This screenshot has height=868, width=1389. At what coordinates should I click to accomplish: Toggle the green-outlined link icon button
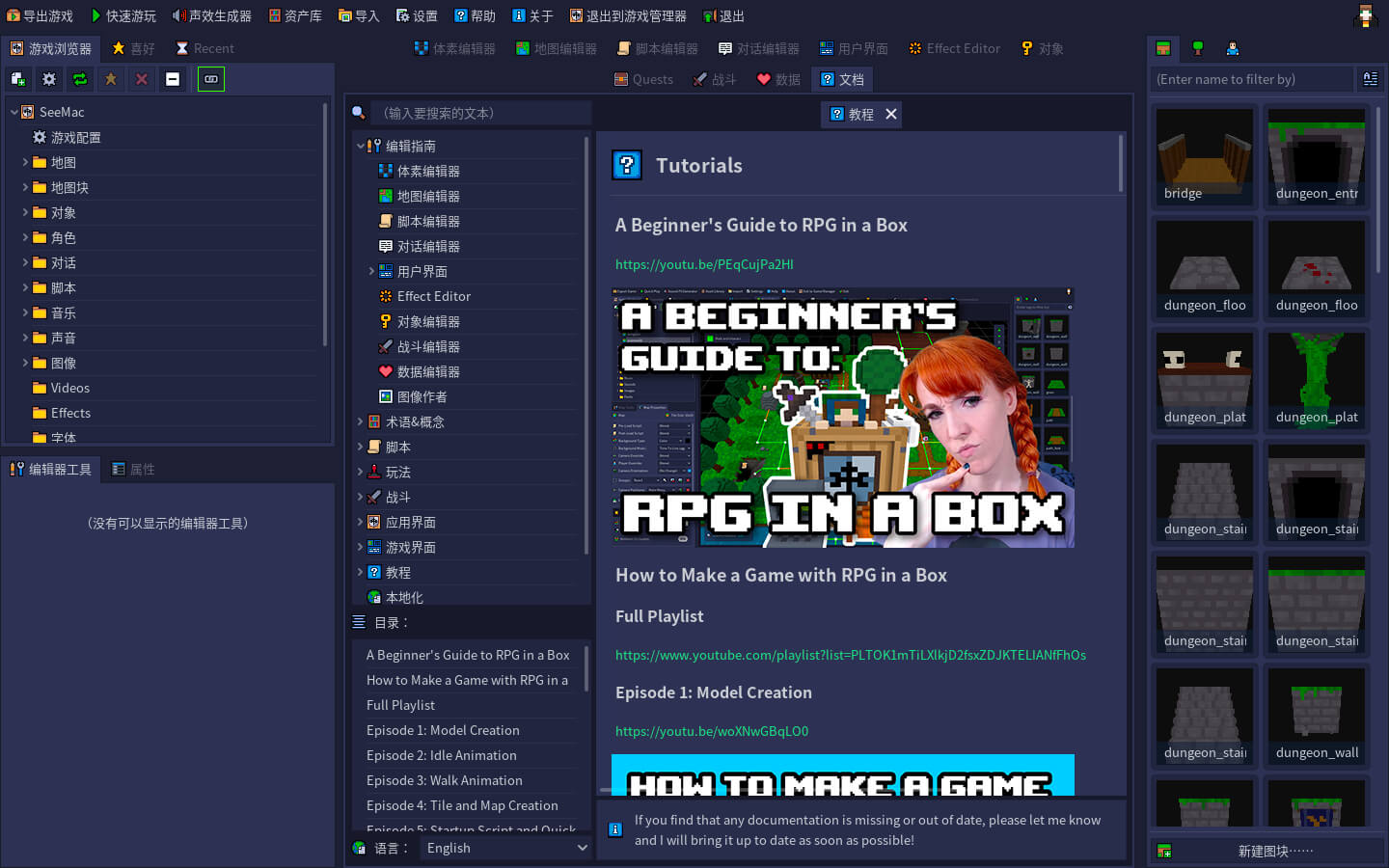(211, 79)
